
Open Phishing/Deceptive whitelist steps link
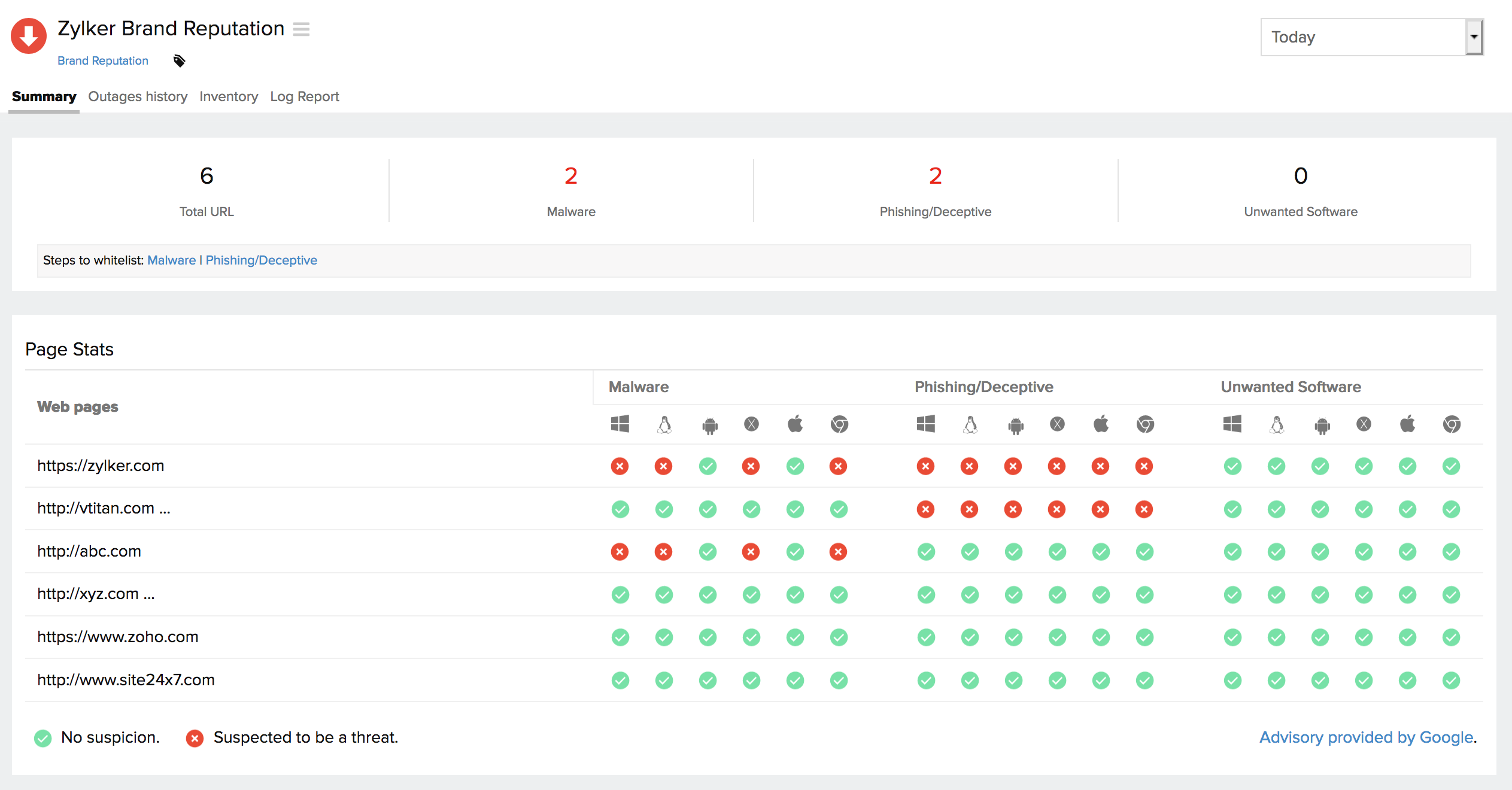click(261, 260)
